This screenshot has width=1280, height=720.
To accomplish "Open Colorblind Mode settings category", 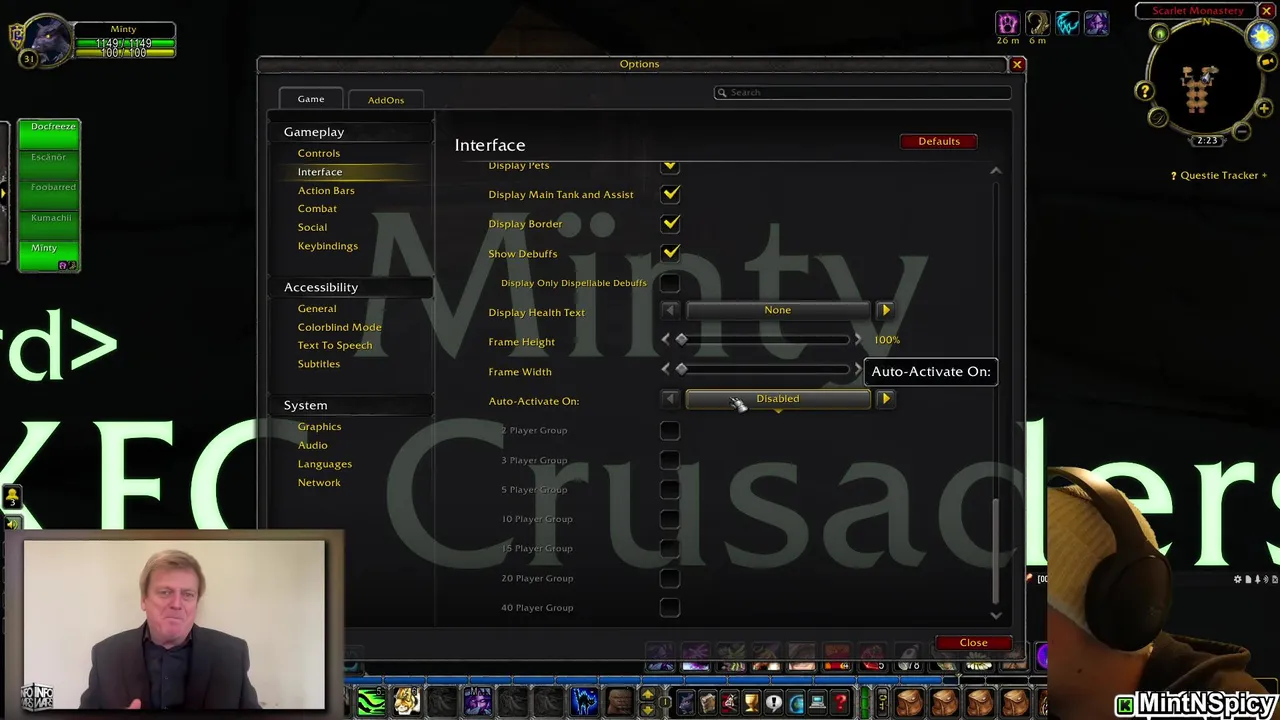I will (339, 327).
